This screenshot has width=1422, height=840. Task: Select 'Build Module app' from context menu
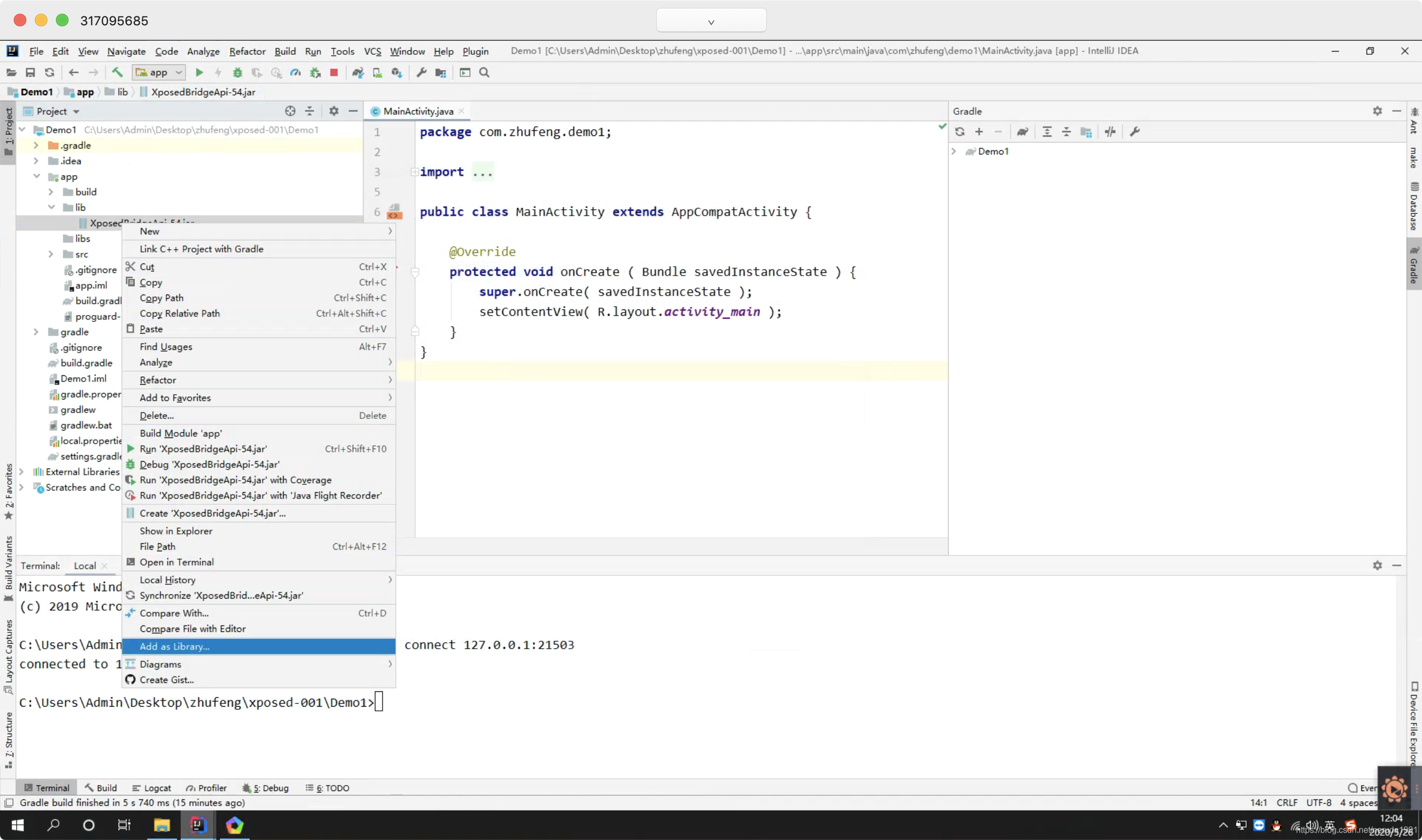tap(181, 433)
